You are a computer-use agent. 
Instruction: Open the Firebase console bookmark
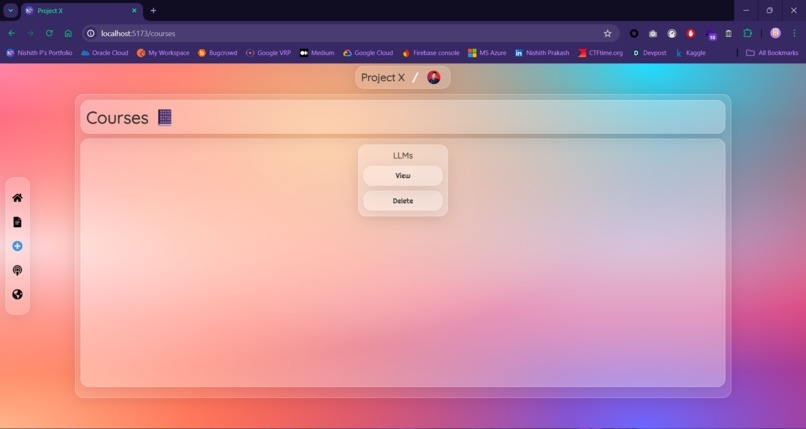431,53
